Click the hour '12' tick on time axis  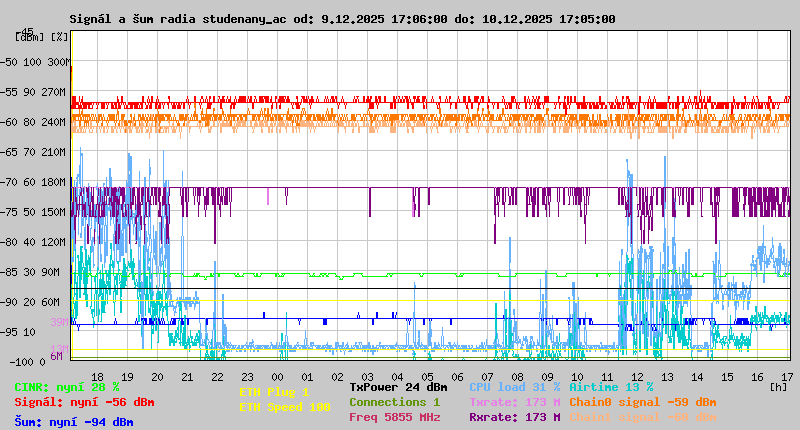637,377
